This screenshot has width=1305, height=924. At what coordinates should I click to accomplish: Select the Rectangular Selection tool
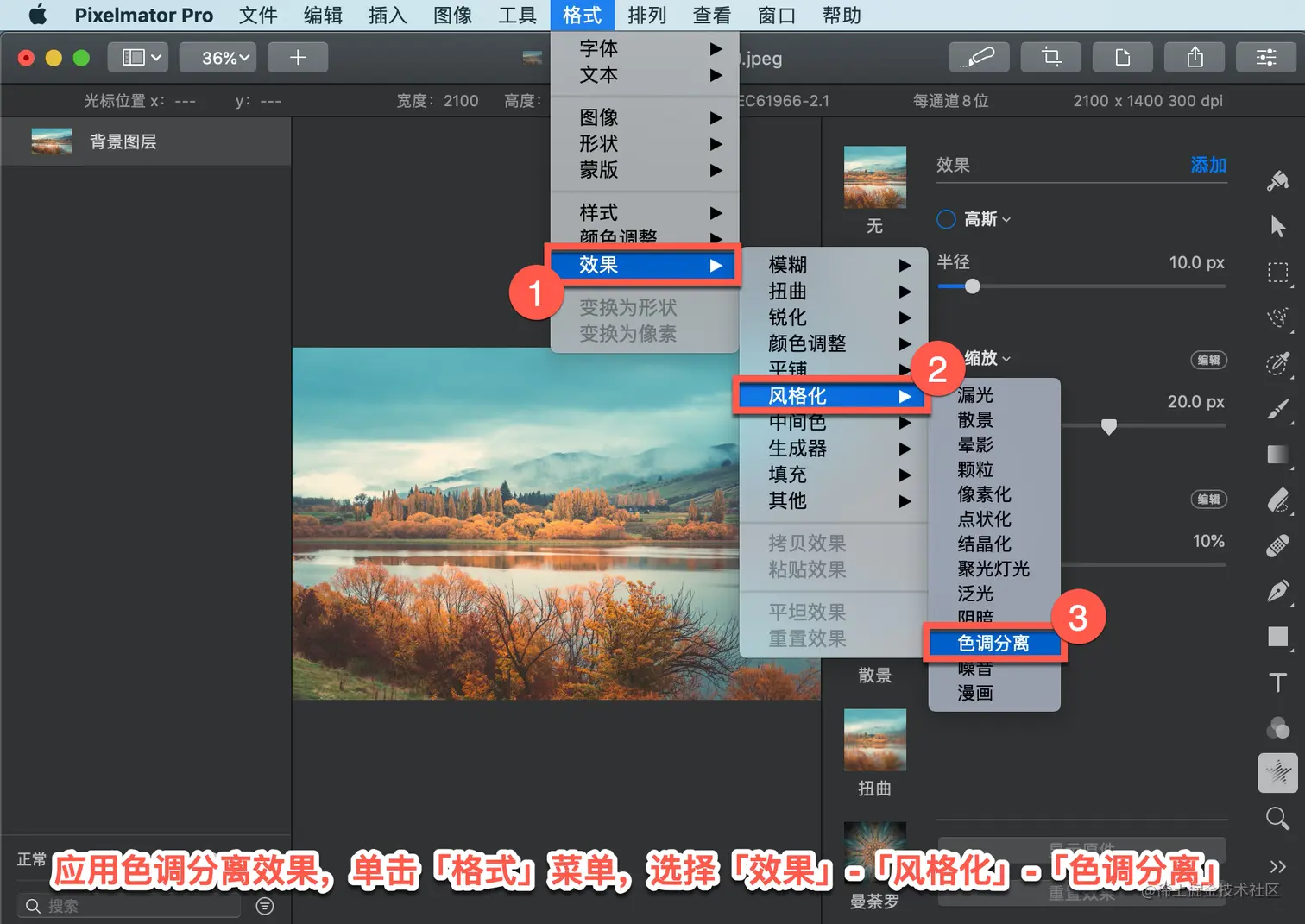coord(1278,273)
